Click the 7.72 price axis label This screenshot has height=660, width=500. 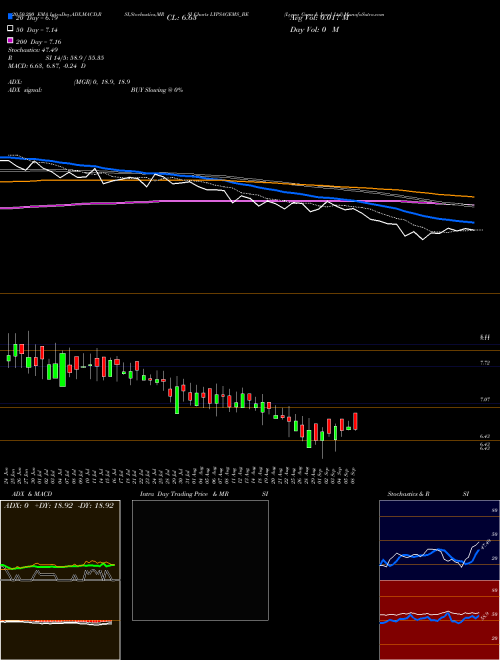(485, 362)
